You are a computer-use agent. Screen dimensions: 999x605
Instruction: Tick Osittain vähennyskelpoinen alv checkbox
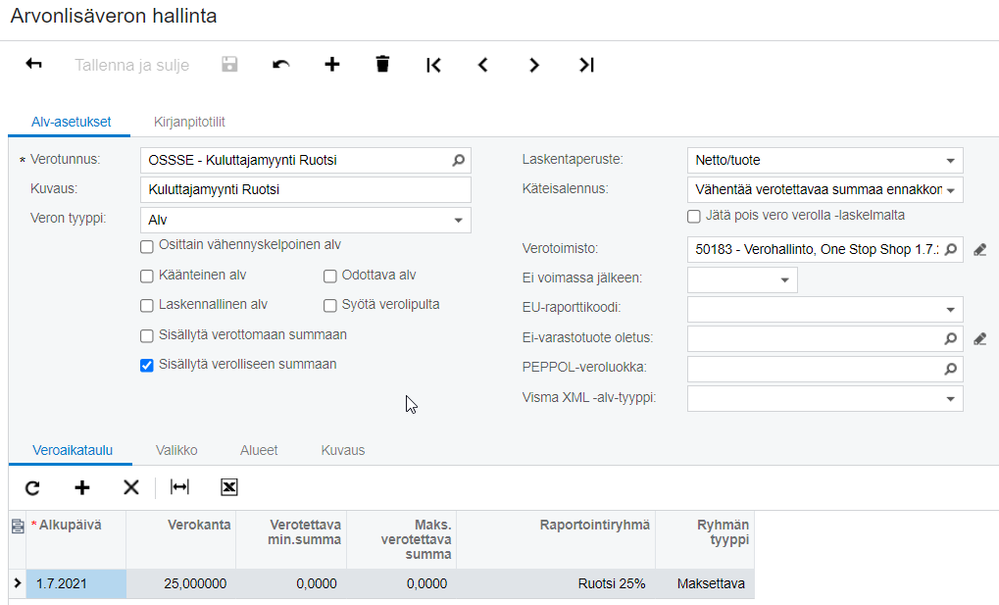(x=147, y=246)
